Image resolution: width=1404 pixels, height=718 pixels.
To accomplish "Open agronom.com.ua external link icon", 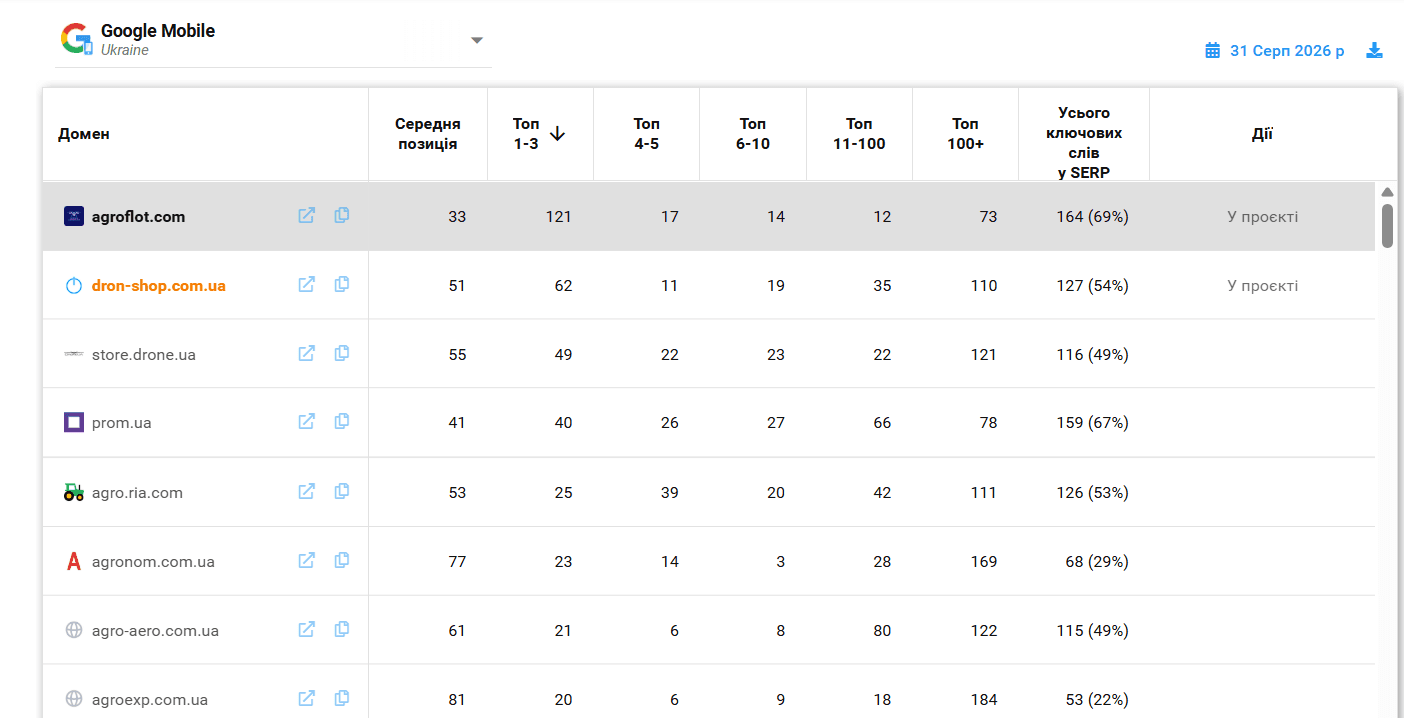I will pos(307,560).
